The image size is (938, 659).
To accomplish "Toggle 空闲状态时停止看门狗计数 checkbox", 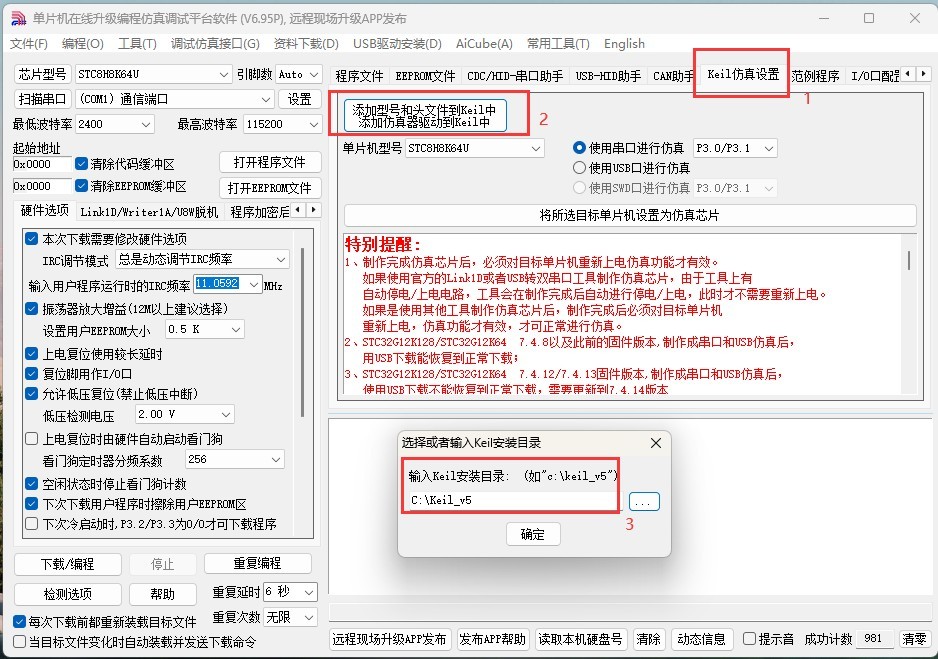I will pyautogui.click(x=32, y=483).
